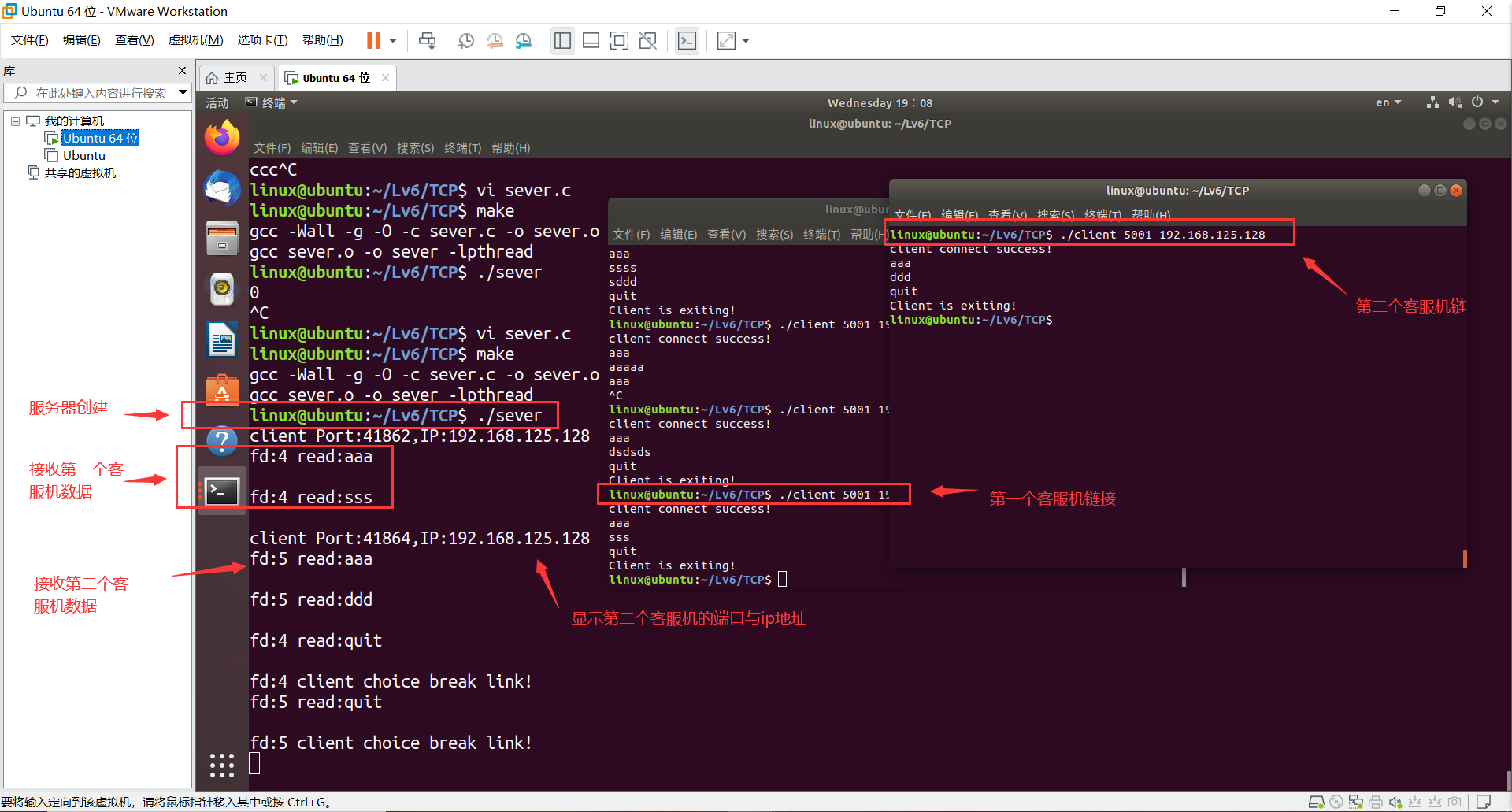
Task: Toggle the library sidebar panel
Action: (562, 40)
